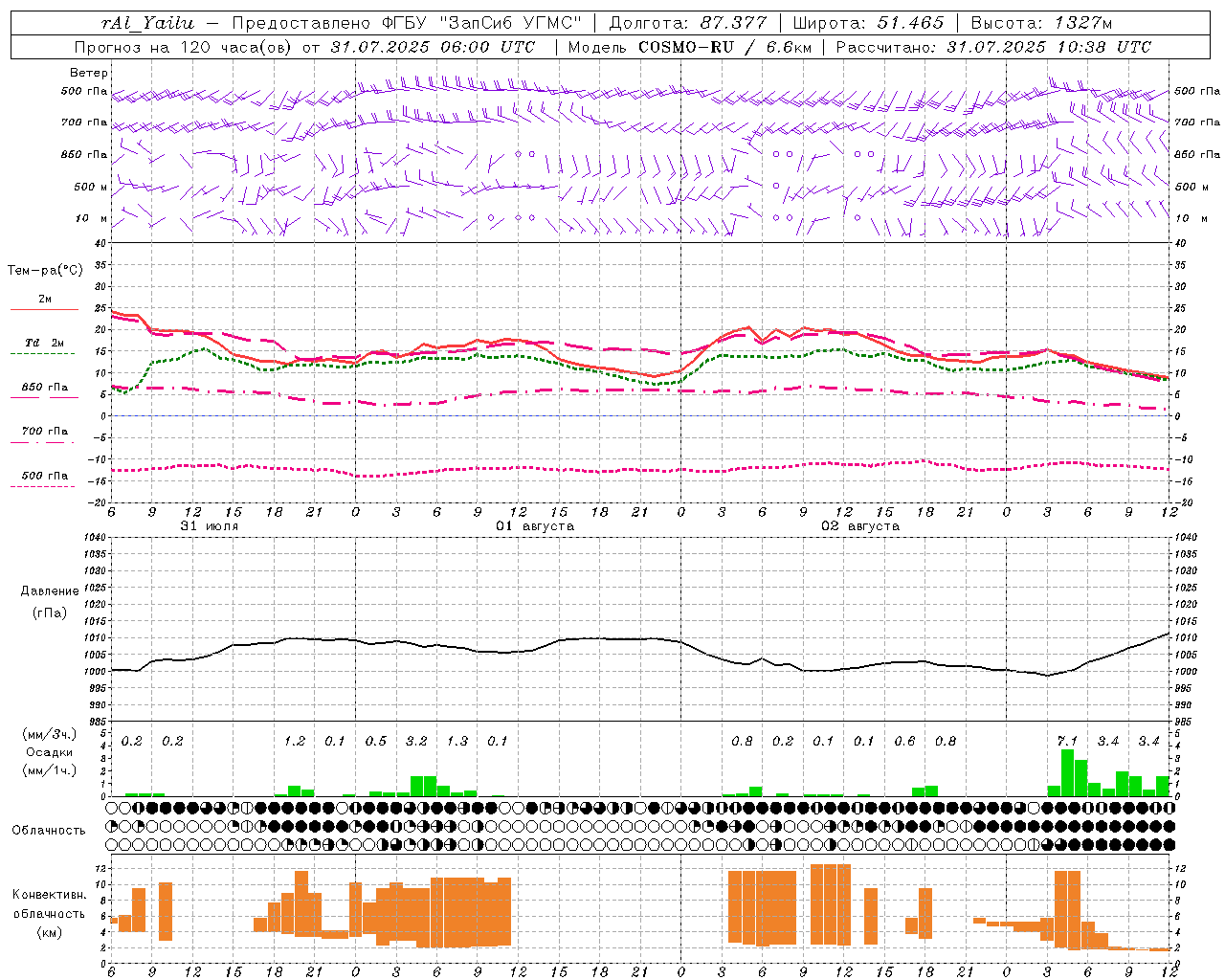Click the pink dotted legend line under "500 гПа"

pos(43,486)
